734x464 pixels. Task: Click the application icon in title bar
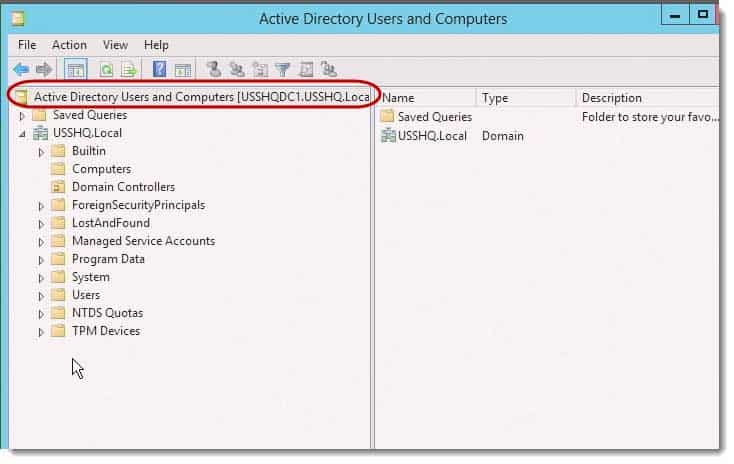point(18,19)
